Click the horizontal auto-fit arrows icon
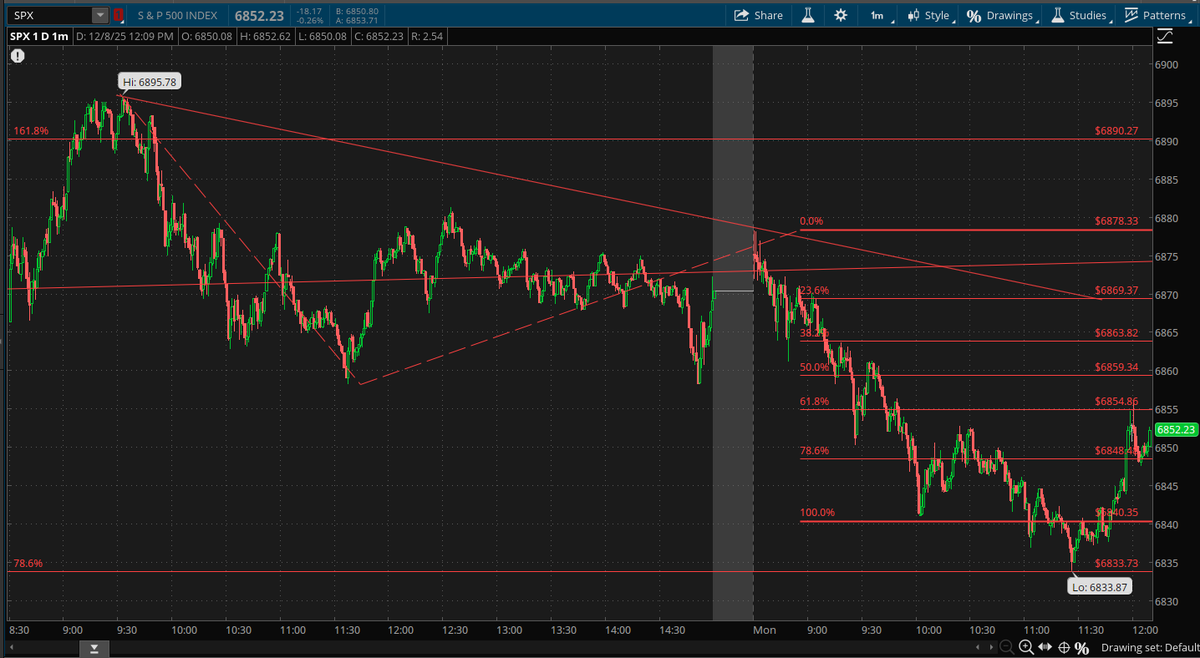This screenshot has width=1200, height=658. coord(1046,648)
